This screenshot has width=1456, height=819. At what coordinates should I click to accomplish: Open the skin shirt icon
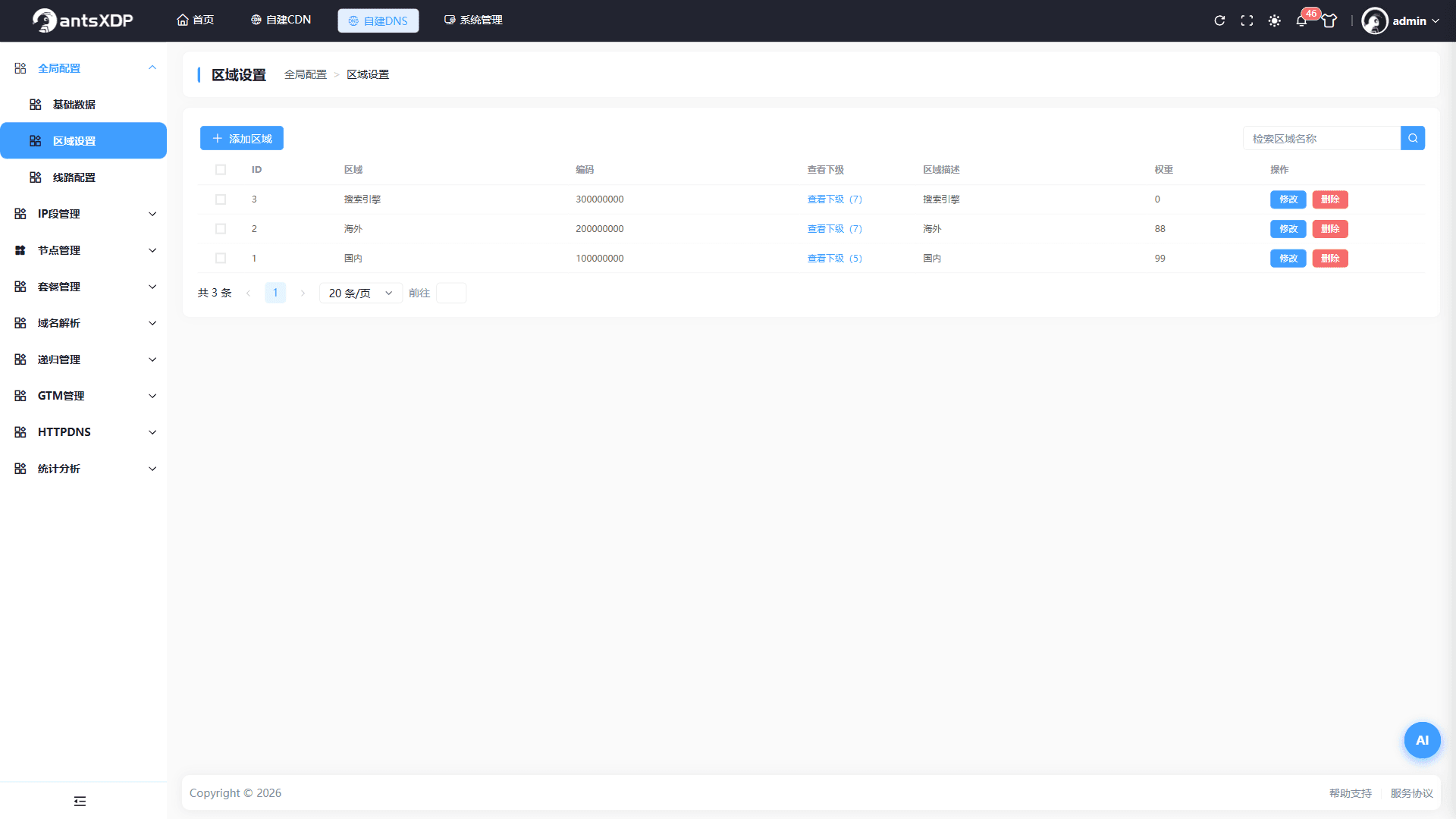1329,20
